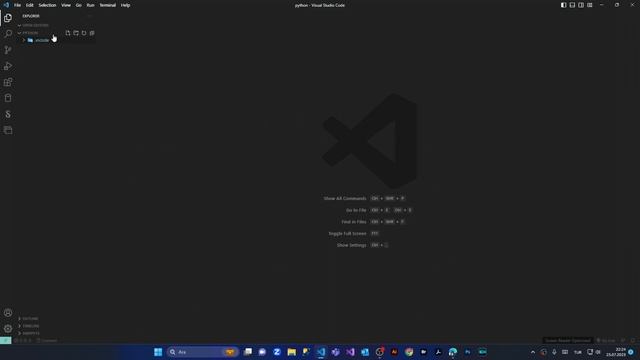Click the Refresh Explorer icon
The image size is (640, 360).
(84, 33)
